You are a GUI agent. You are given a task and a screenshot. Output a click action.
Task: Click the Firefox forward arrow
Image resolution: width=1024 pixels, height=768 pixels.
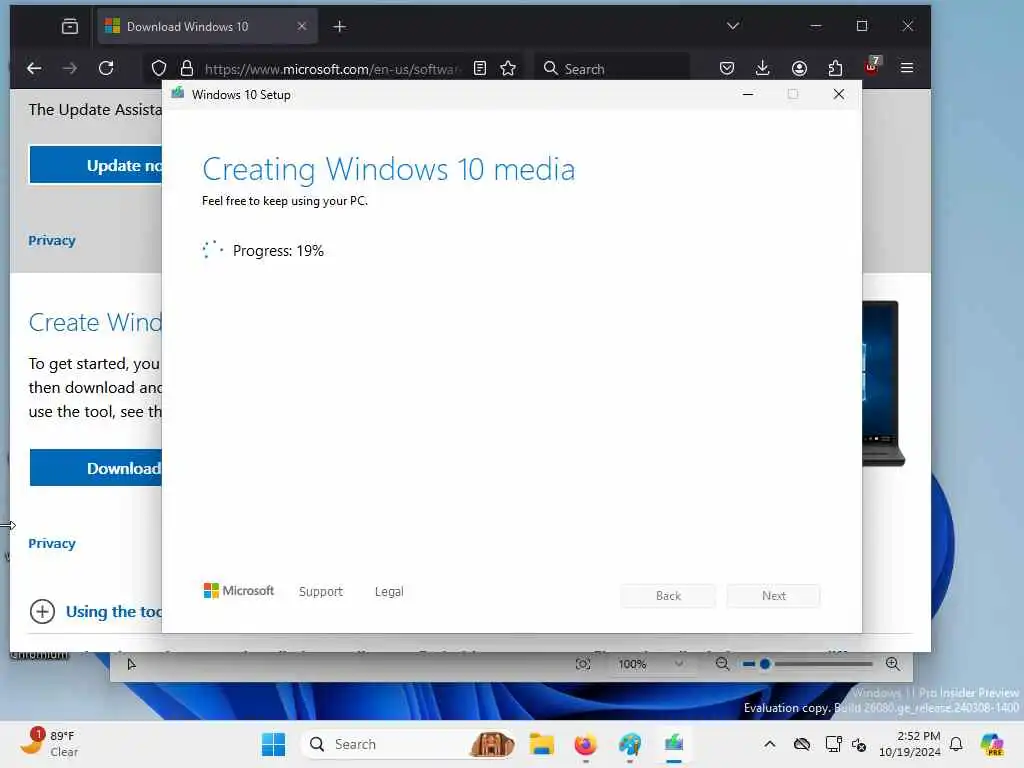70,68
